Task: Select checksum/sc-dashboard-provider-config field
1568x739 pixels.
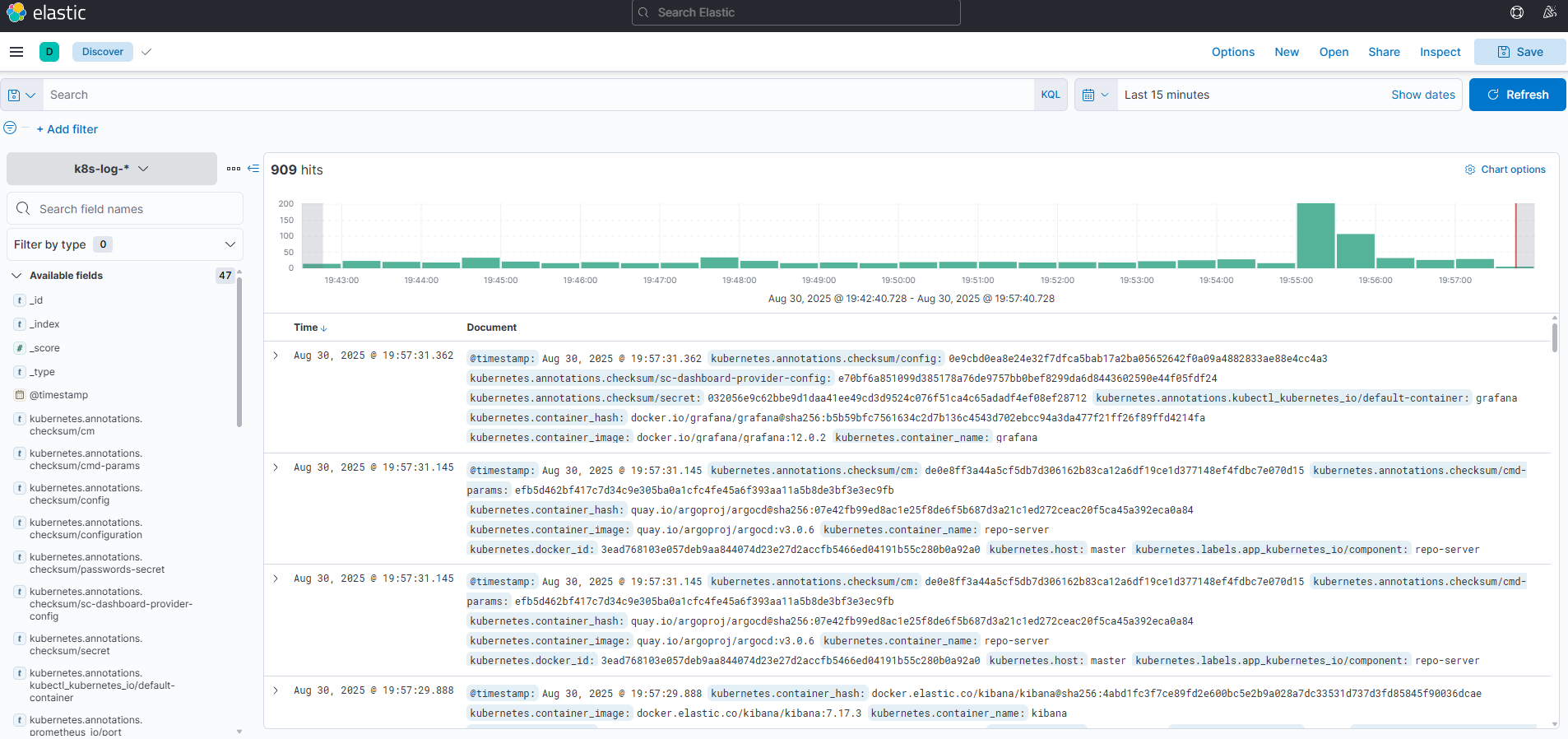Action: [x=110, y=603]
